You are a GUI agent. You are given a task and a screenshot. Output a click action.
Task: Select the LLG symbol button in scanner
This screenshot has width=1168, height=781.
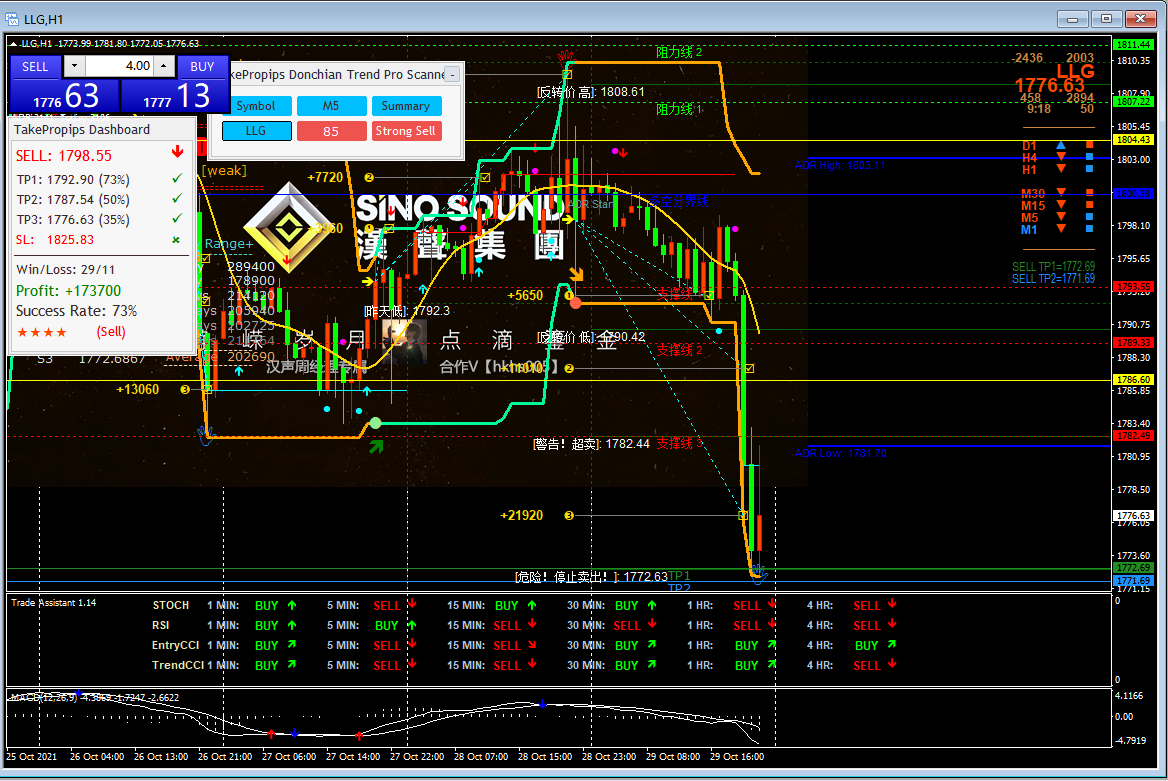click(256, 130)
